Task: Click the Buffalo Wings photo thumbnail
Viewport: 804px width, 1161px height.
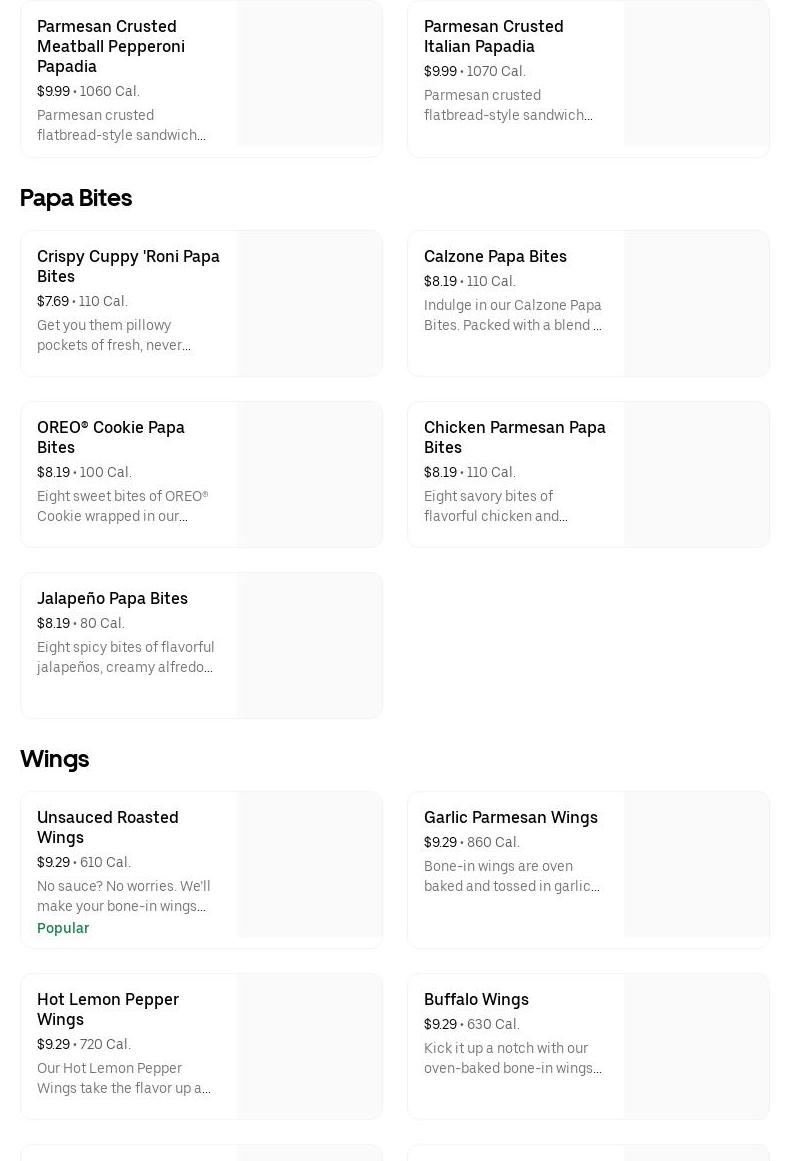Action: tap(696, 1047)
